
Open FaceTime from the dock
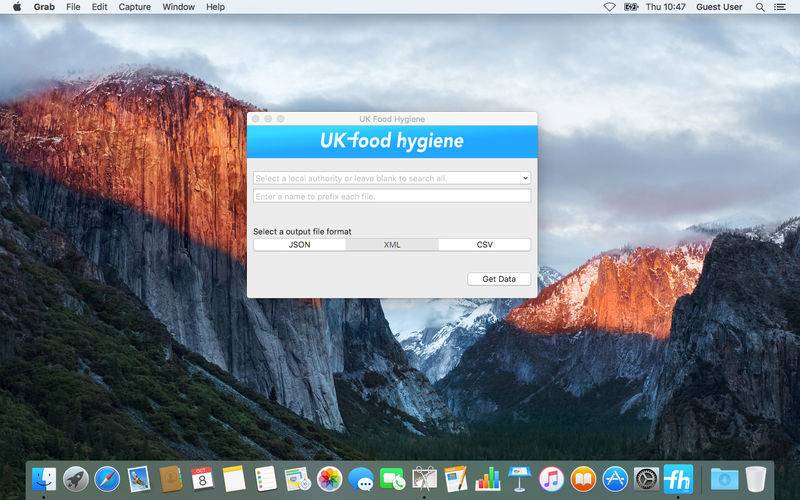pyautogui.click(x=392, y=479)
